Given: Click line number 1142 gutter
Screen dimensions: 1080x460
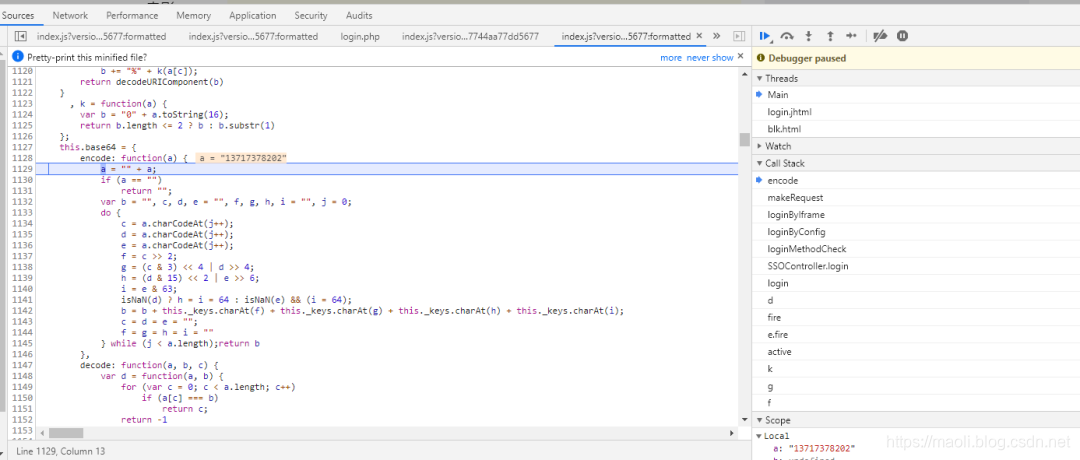Looking at the screenshot, I should [21, 311].
